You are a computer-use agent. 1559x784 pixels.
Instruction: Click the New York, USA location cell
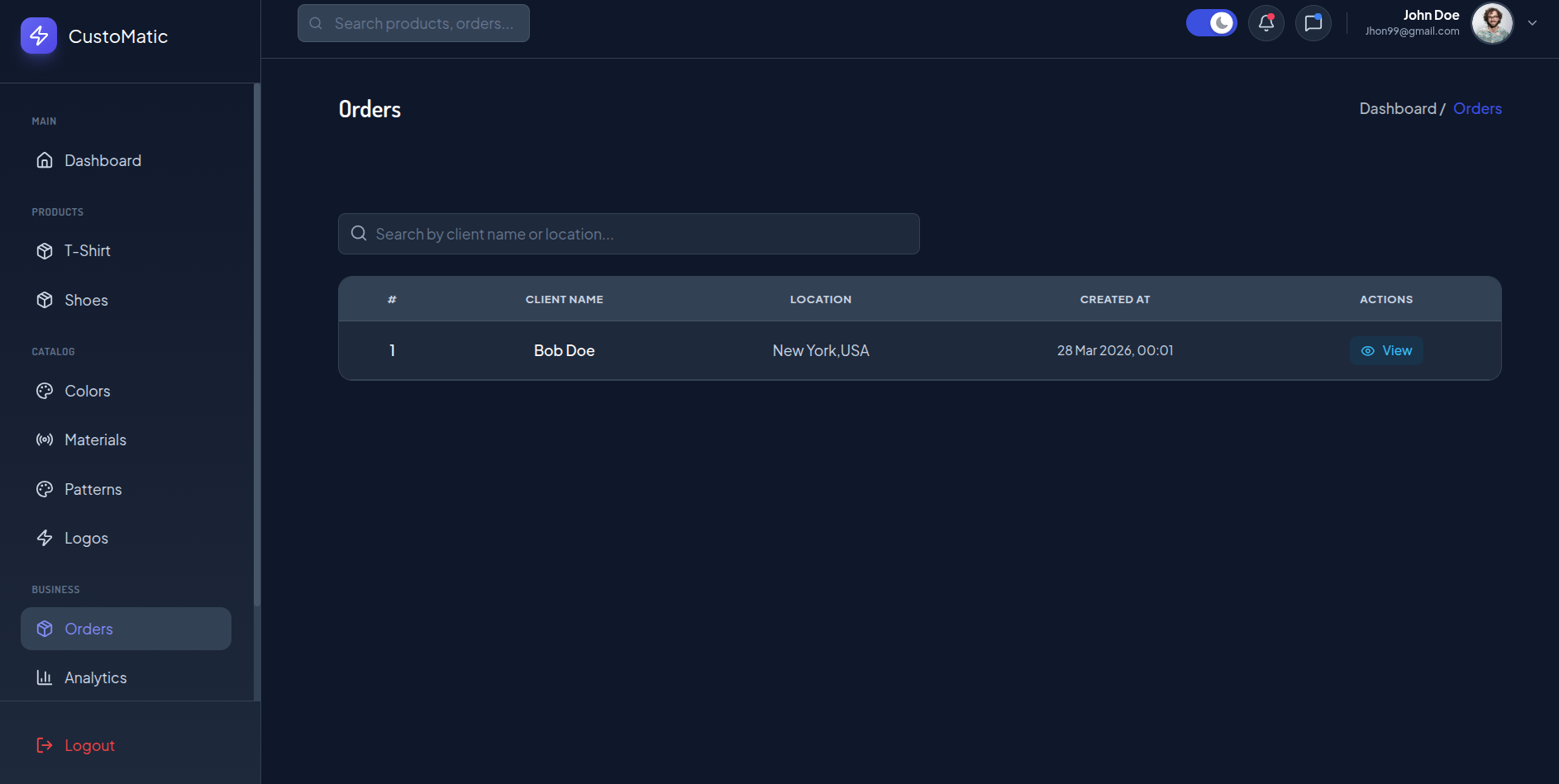point(821,350)
